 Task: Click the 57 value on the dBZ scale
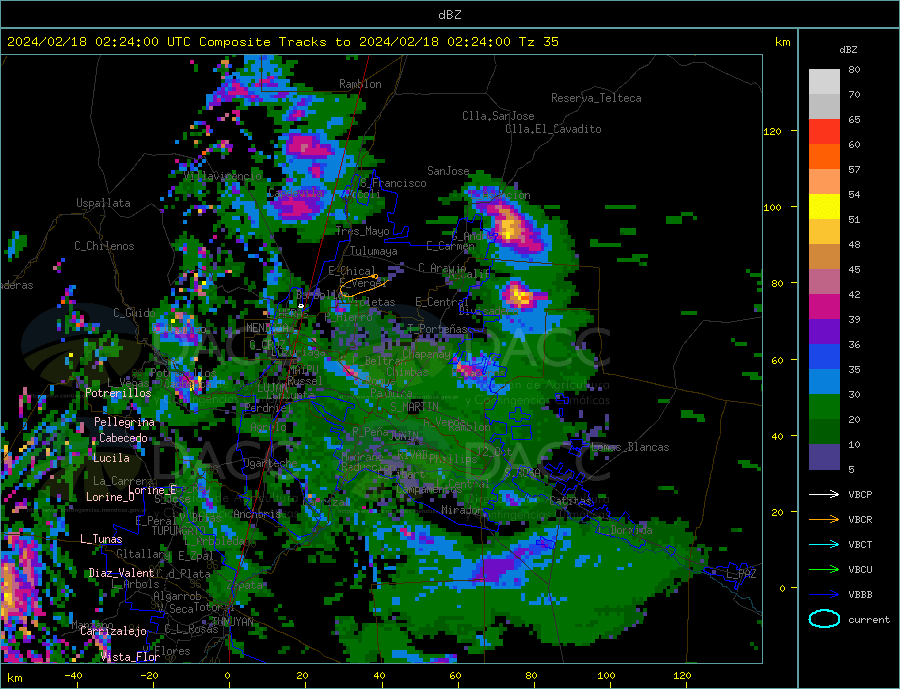(854, 169)
